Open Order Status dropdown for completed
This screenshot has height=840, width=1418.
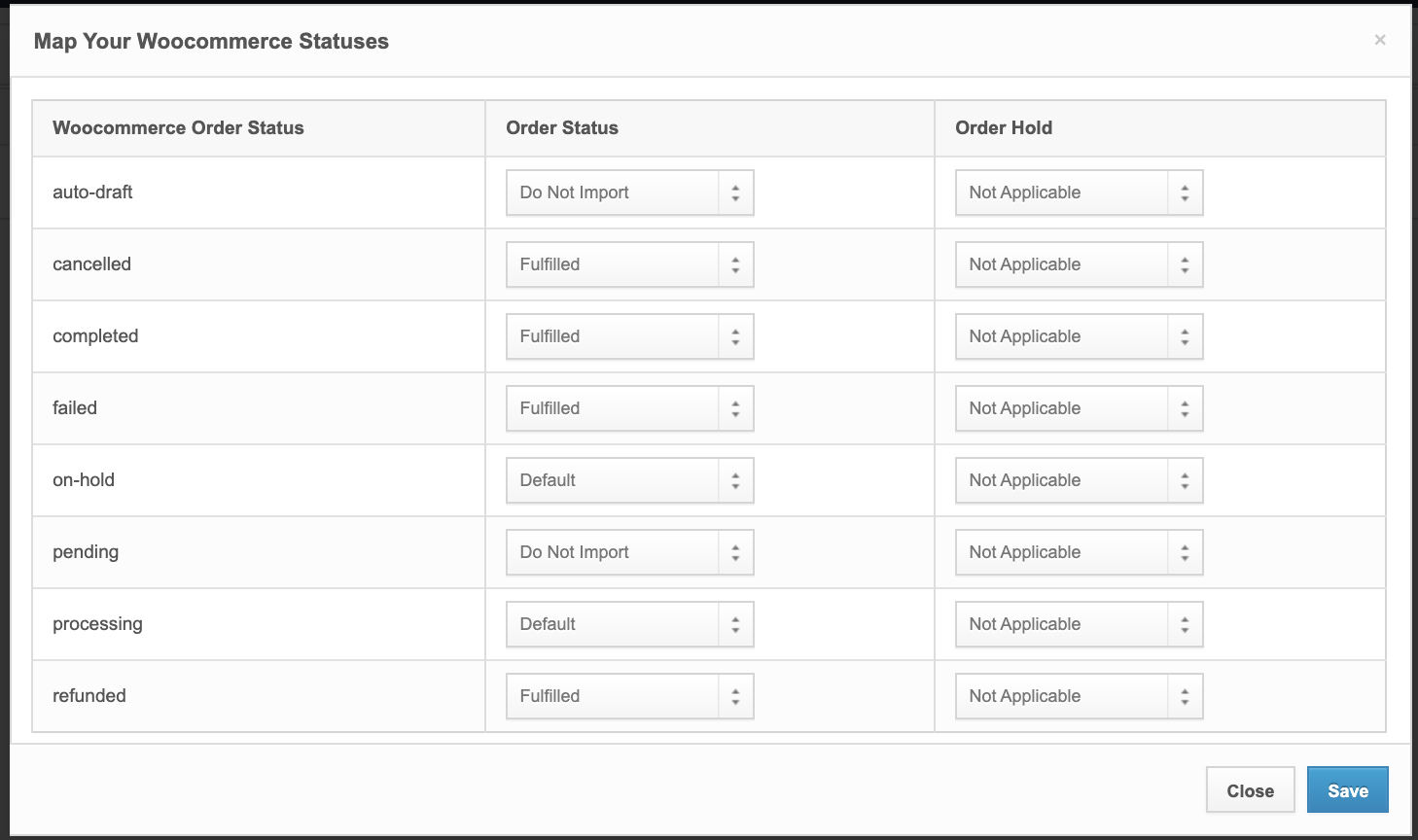tap(629, 336)
